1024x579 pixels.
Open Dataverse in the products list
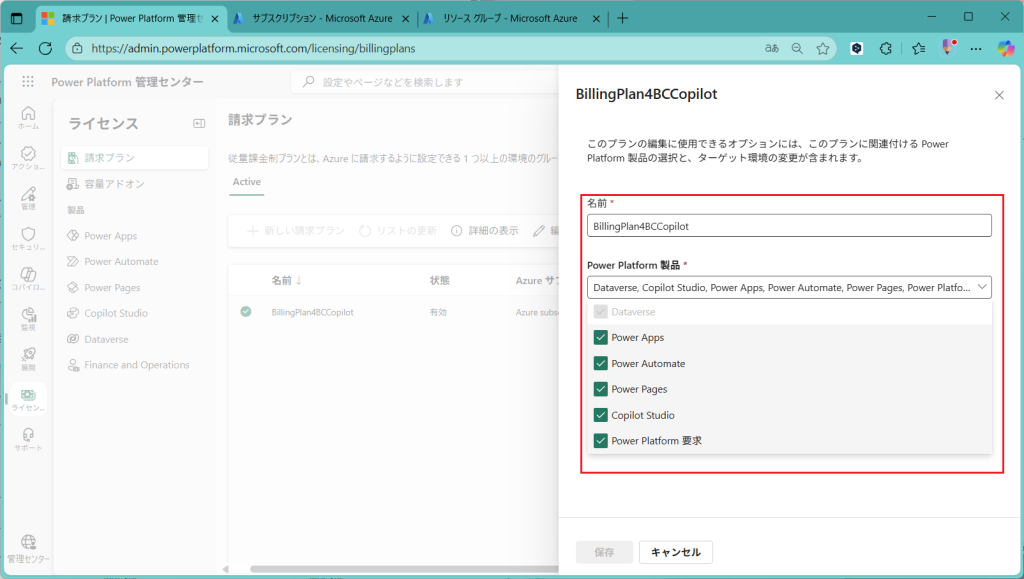tap(106, 339)
